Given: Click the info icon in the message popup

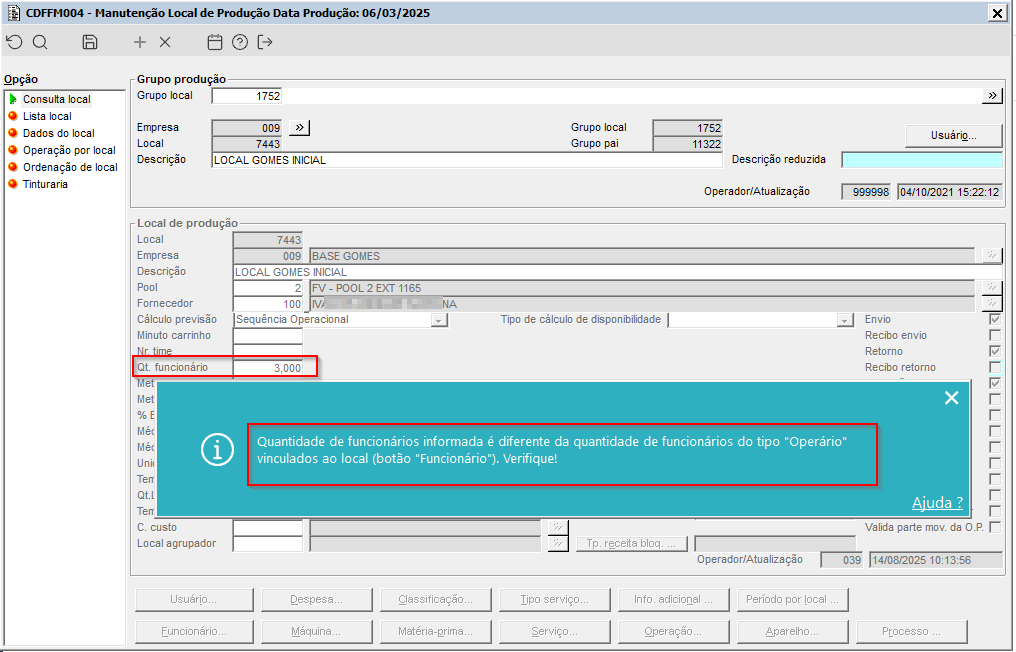Looking at the screenshot, I should (x=217, y=449).
